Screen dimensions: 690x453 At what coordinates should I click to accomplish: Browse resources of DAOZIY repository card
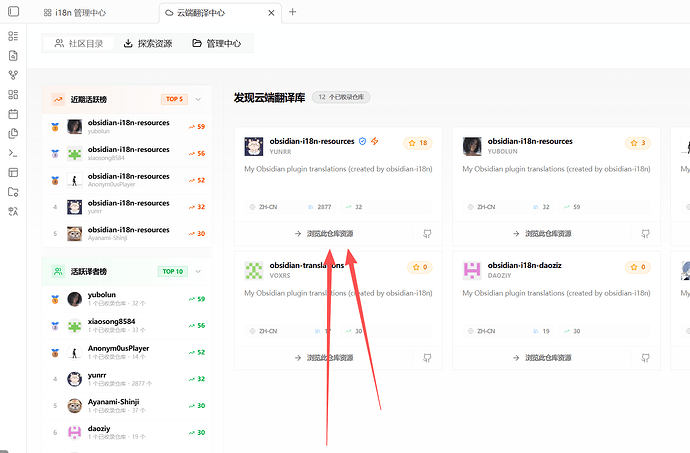542,358
